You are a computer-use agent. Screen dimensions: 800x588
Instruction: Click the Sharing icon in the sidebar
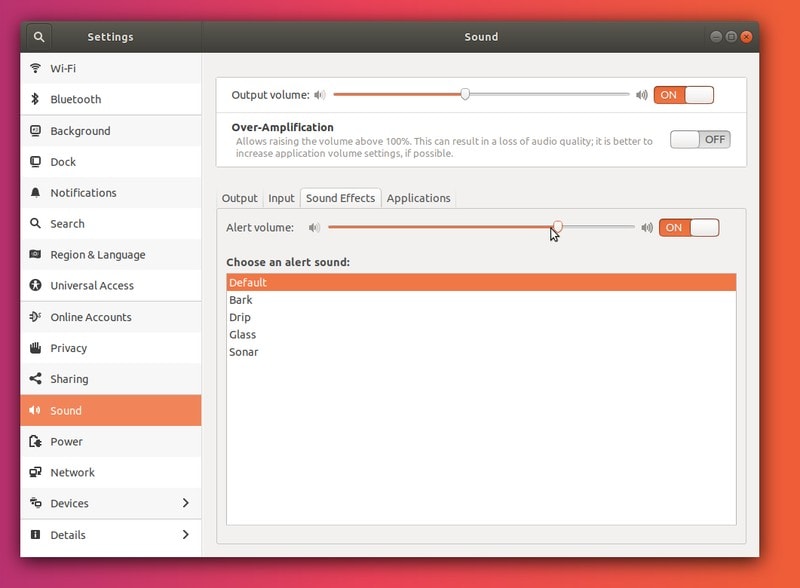coord(36,379)
